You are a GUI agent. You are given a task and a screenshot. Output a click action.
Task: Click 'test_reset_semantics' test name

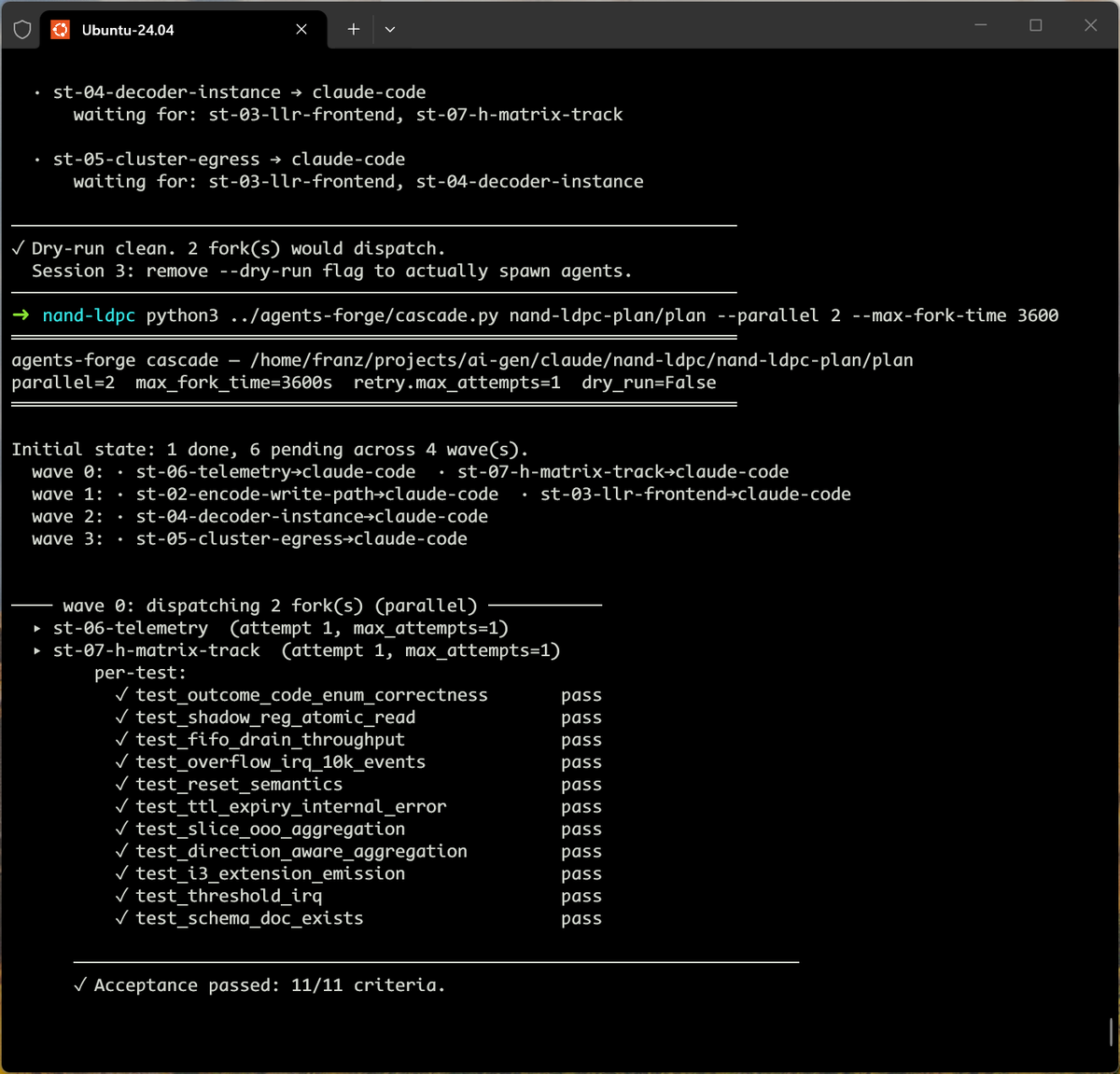(239, 786)
